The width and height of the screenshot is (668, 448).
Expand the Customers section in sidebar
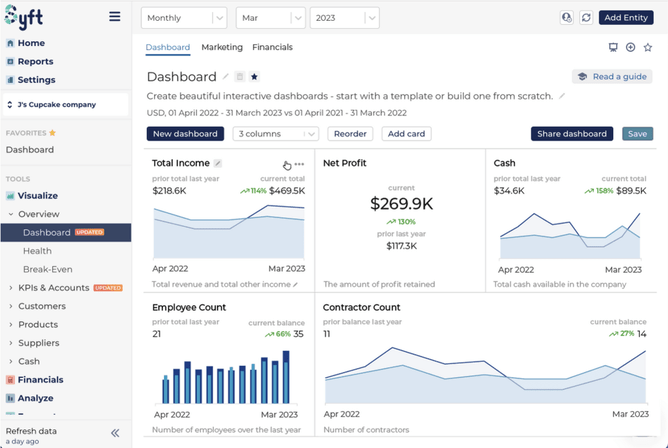click(x=42, y=306)
